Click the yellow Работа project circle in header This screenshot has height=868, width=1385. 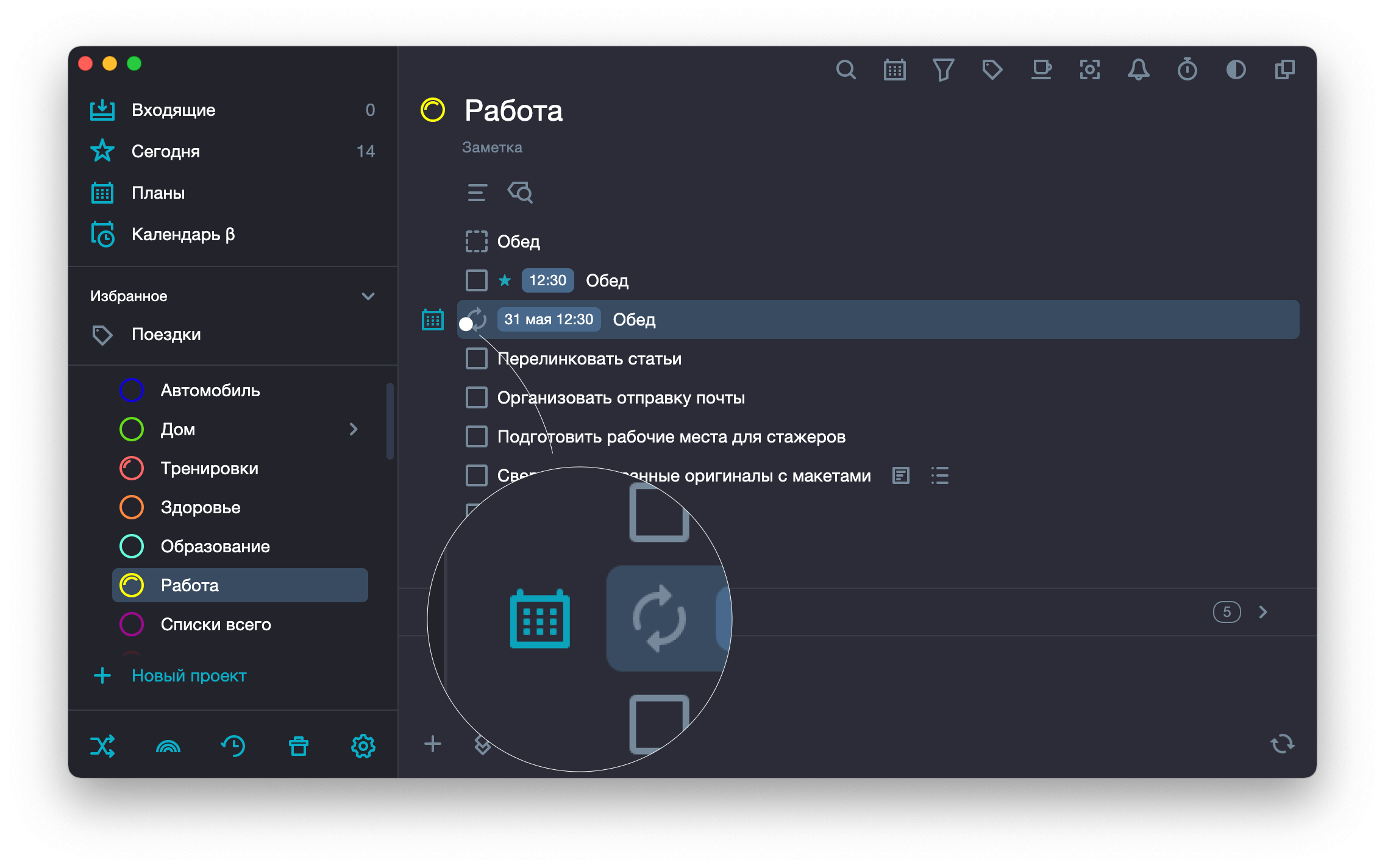coord(433,110)
